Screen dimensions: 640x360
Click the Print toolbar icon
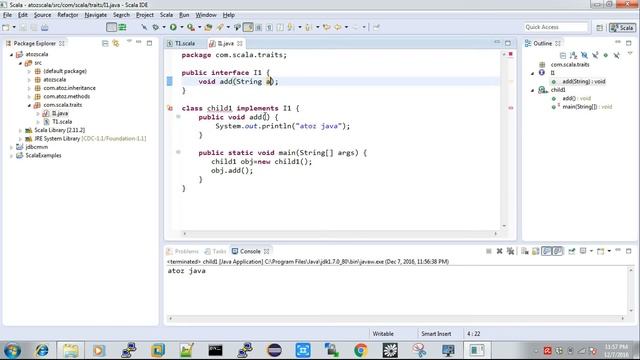click(44, 27)
